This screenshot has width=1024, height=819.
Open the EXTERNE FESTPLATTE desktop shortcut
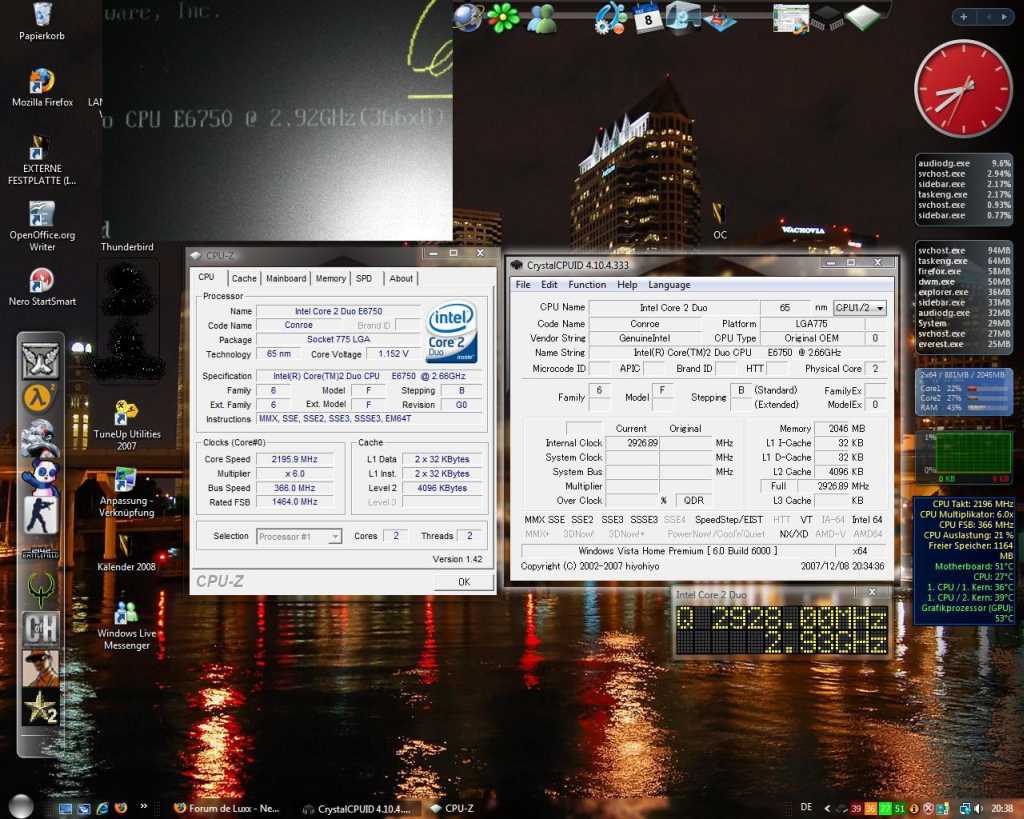[42, 160]
